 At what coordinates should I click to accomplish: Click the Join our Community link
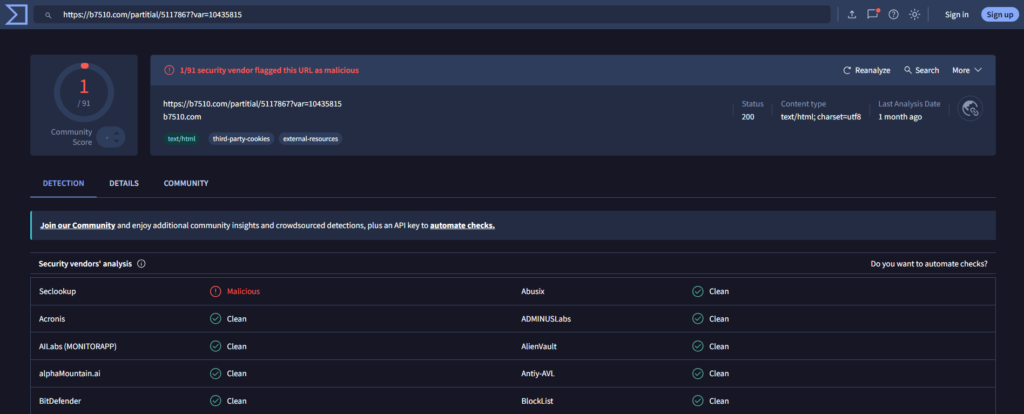pyautogui.click(x=78, y=225)
